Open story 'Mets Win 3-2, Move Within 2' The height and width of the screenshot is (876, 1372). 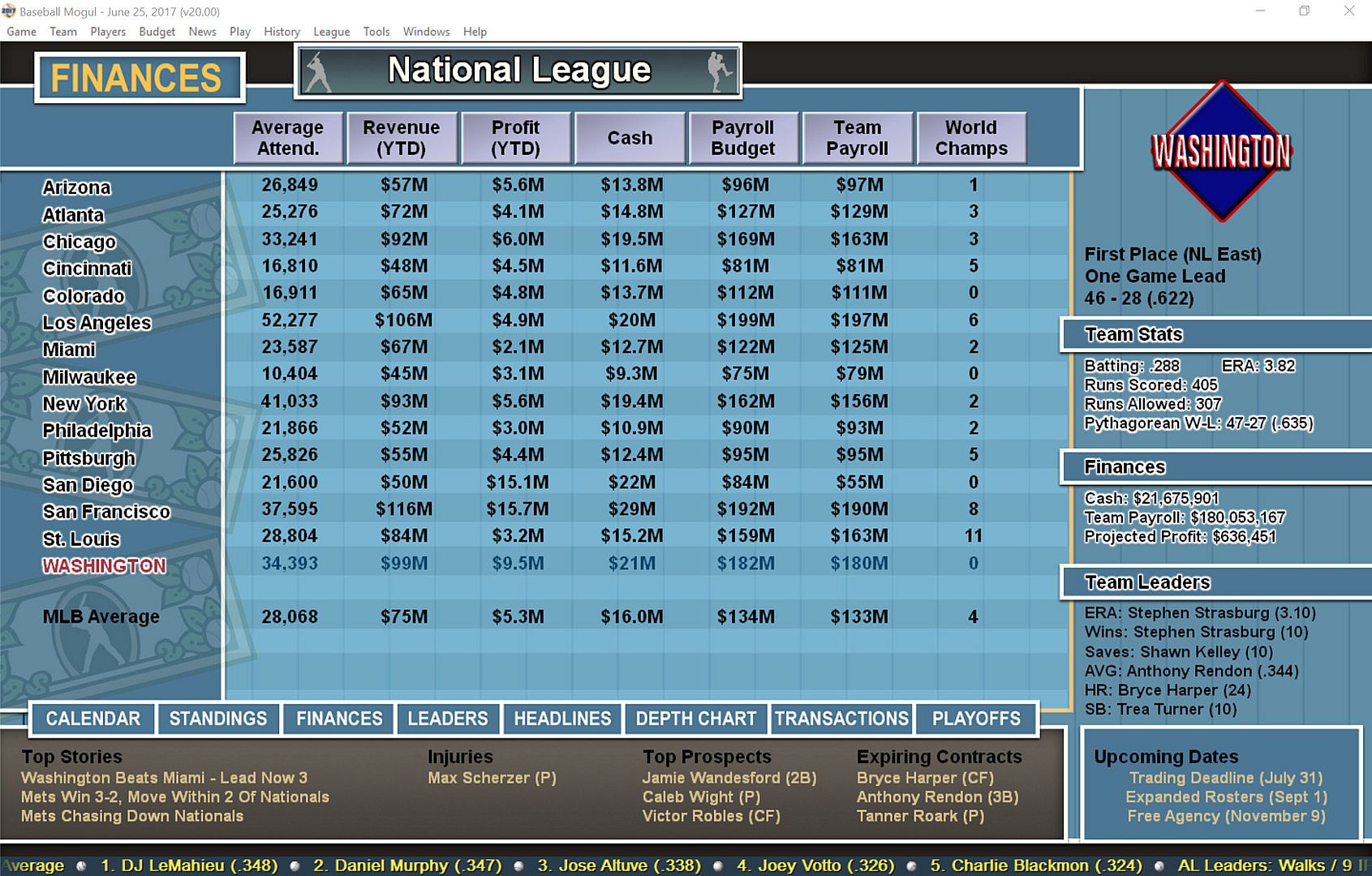click(175, 797)
